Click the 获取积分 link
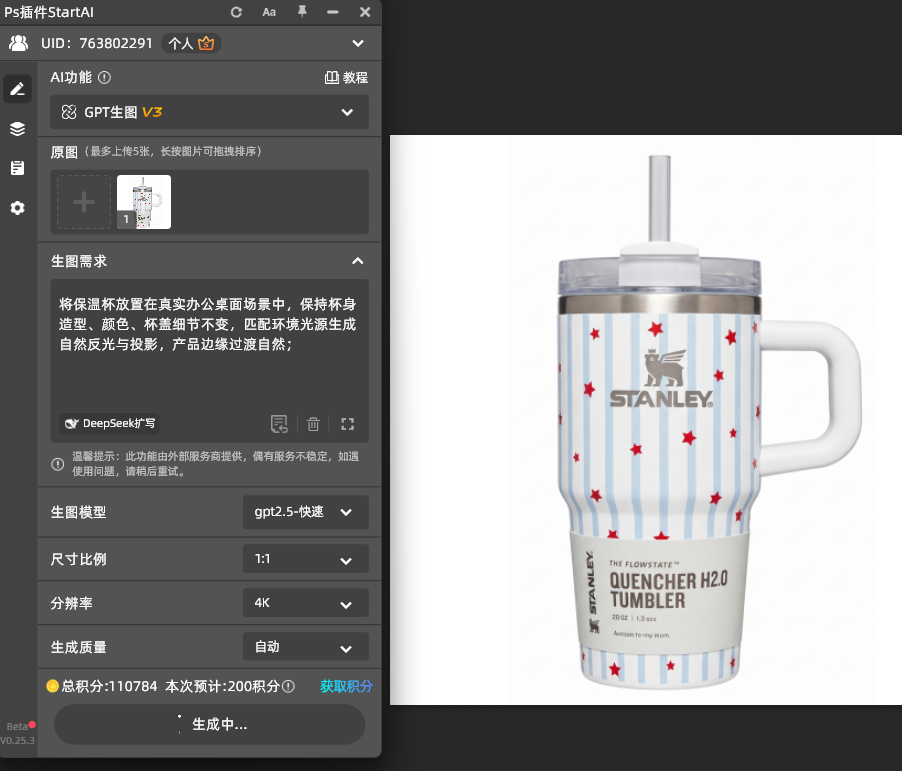Image resolution: width=902 pixels, height=771 pixels. pyautogui.click(x=346, y=686)
